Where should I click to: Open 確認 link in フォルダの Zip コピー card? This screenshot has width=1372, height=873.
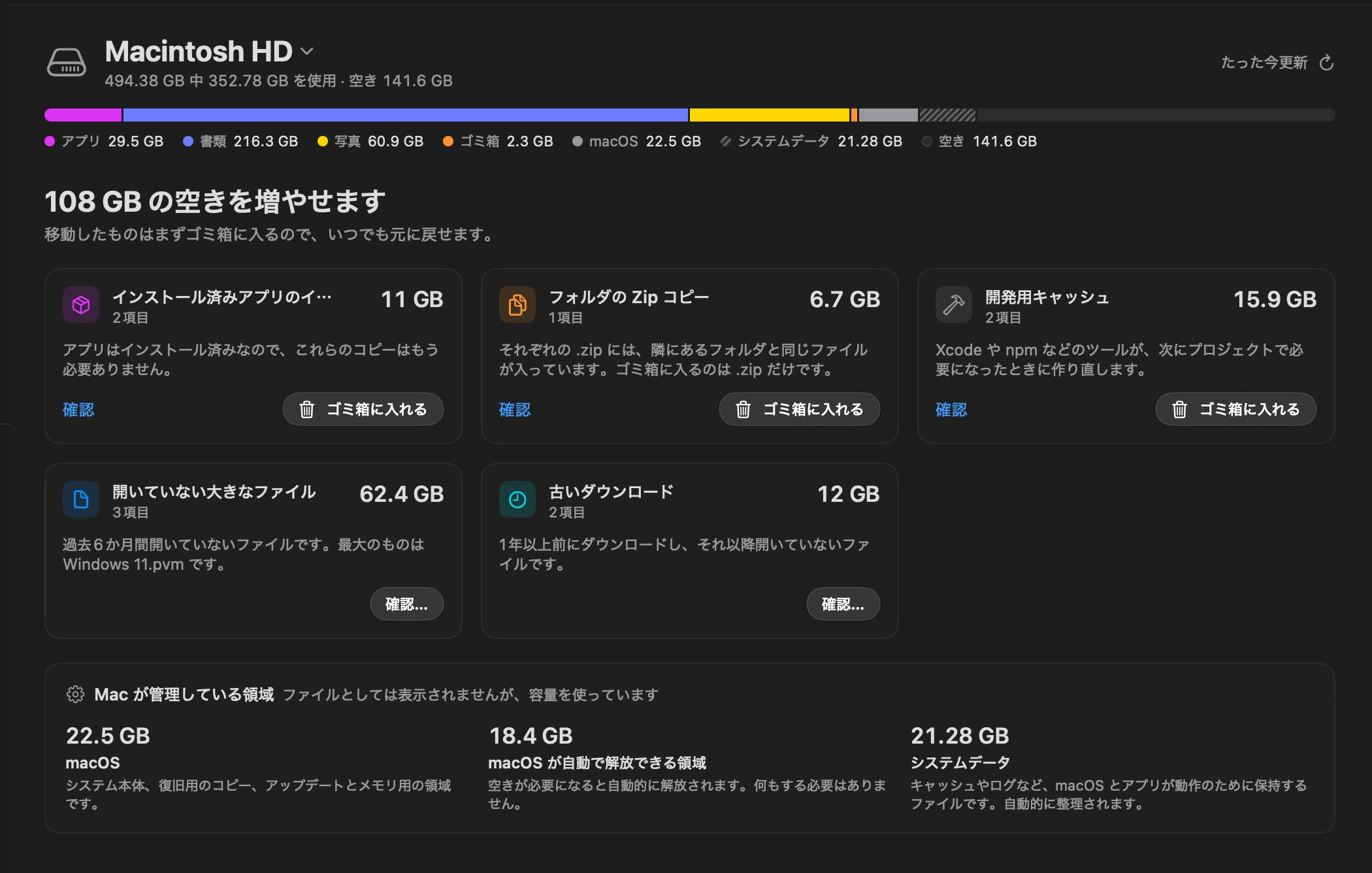(515, 410)
